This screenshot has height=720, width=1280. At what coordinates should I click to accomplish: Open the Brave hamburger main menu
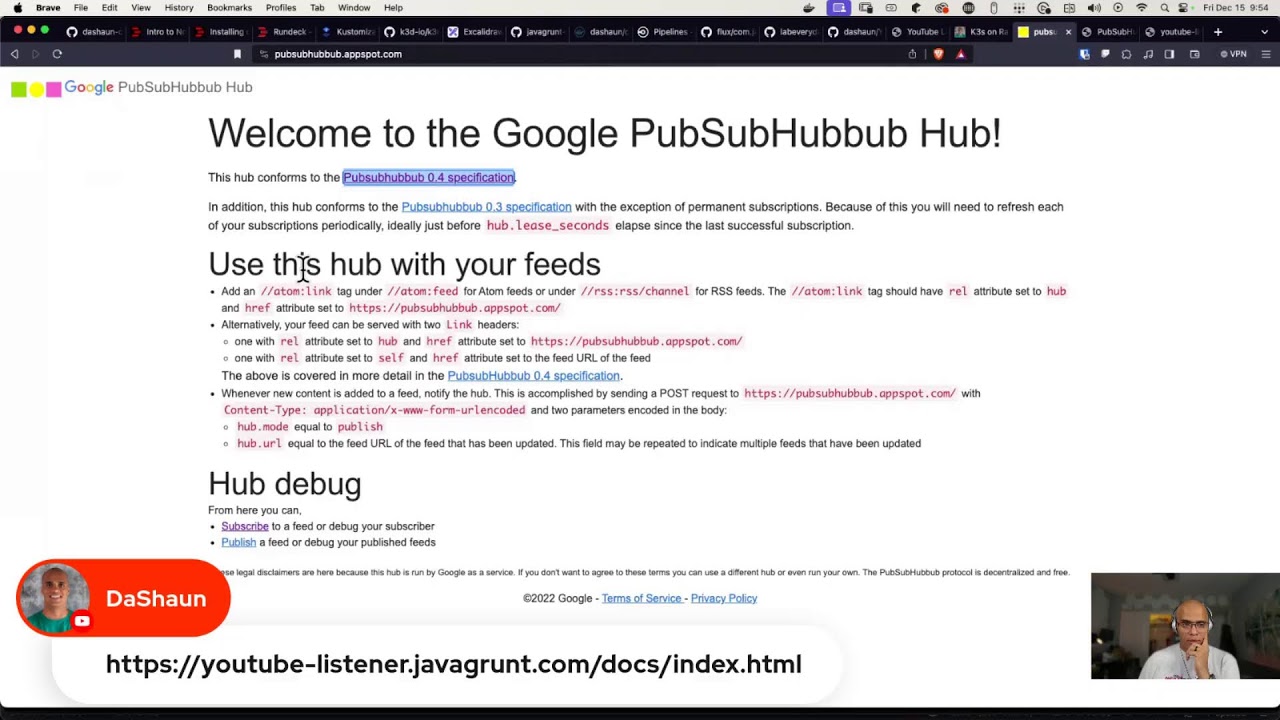point(1265,54)
